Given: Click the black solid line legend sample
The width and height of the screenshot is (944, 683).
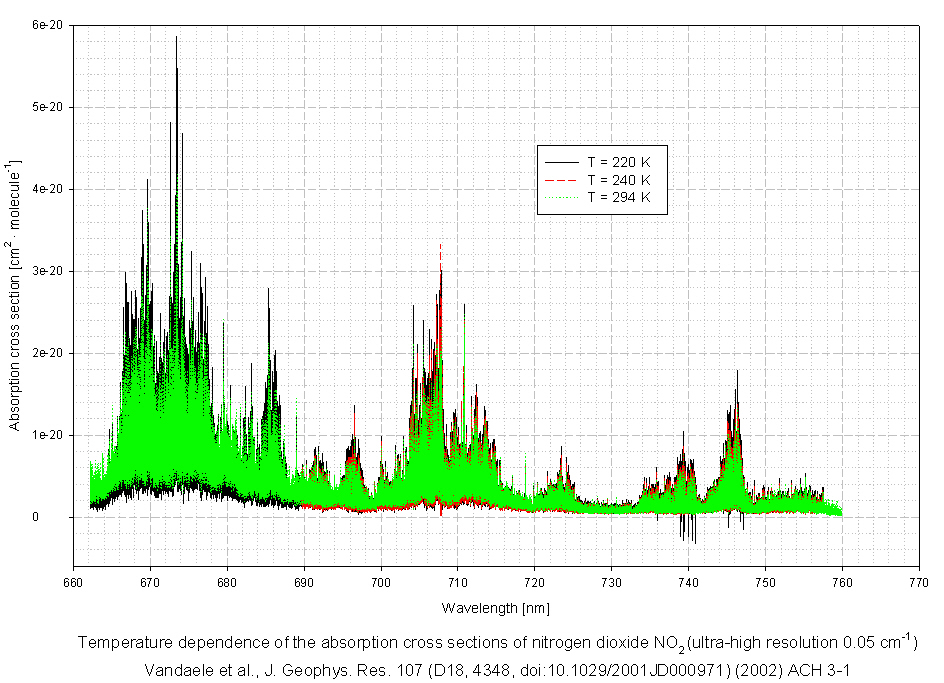Looking at the screenshot, I should [561, 161].
